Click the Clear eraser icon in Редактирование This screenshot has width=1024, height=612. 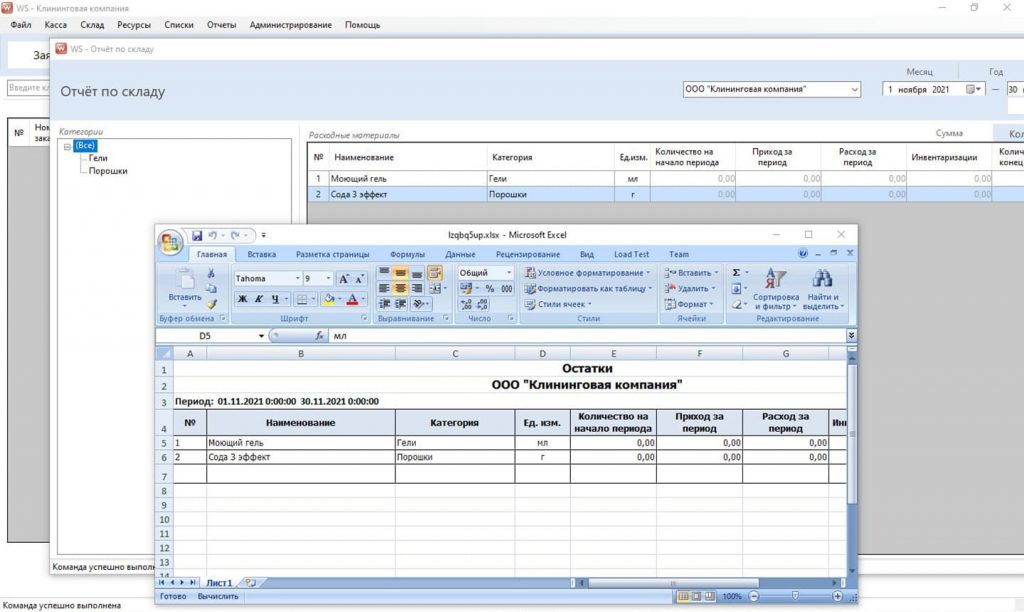point(736,304)
